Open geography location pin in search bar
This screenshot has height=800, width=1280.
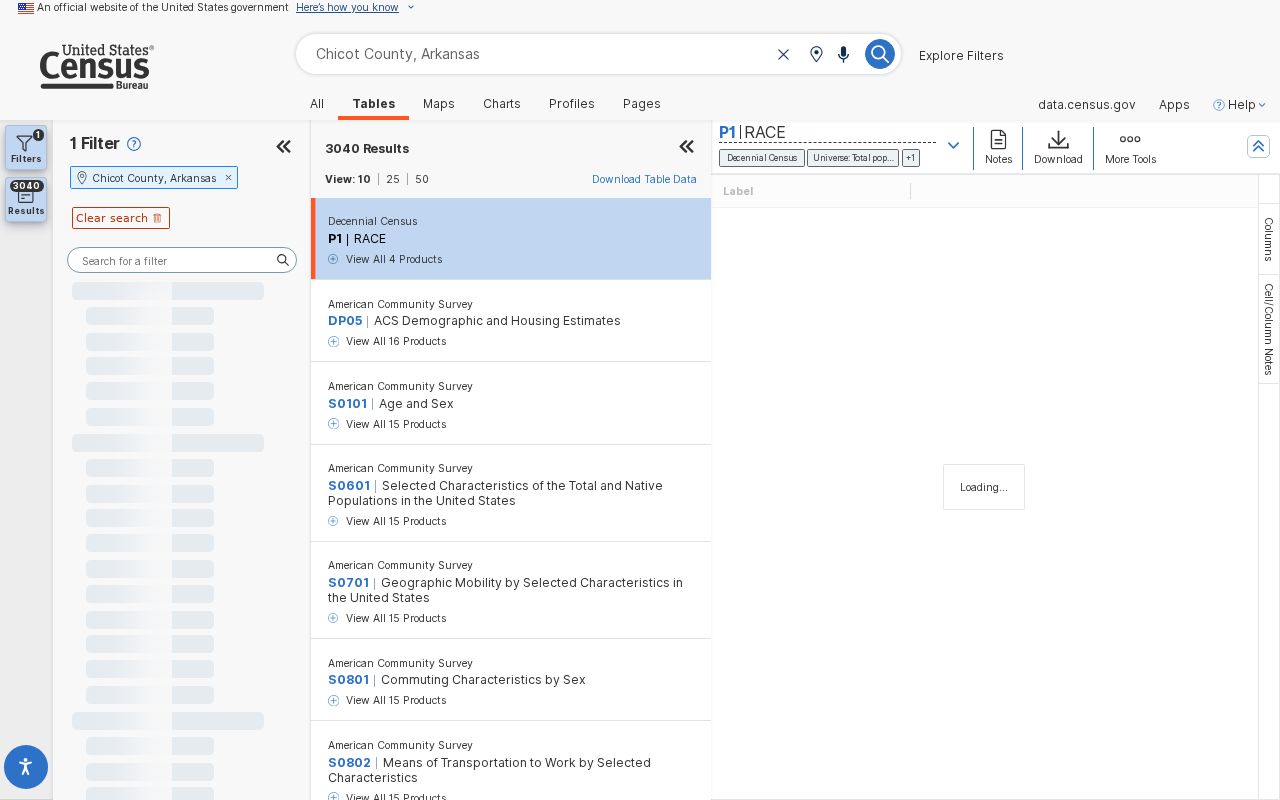[x=816, y=54]
